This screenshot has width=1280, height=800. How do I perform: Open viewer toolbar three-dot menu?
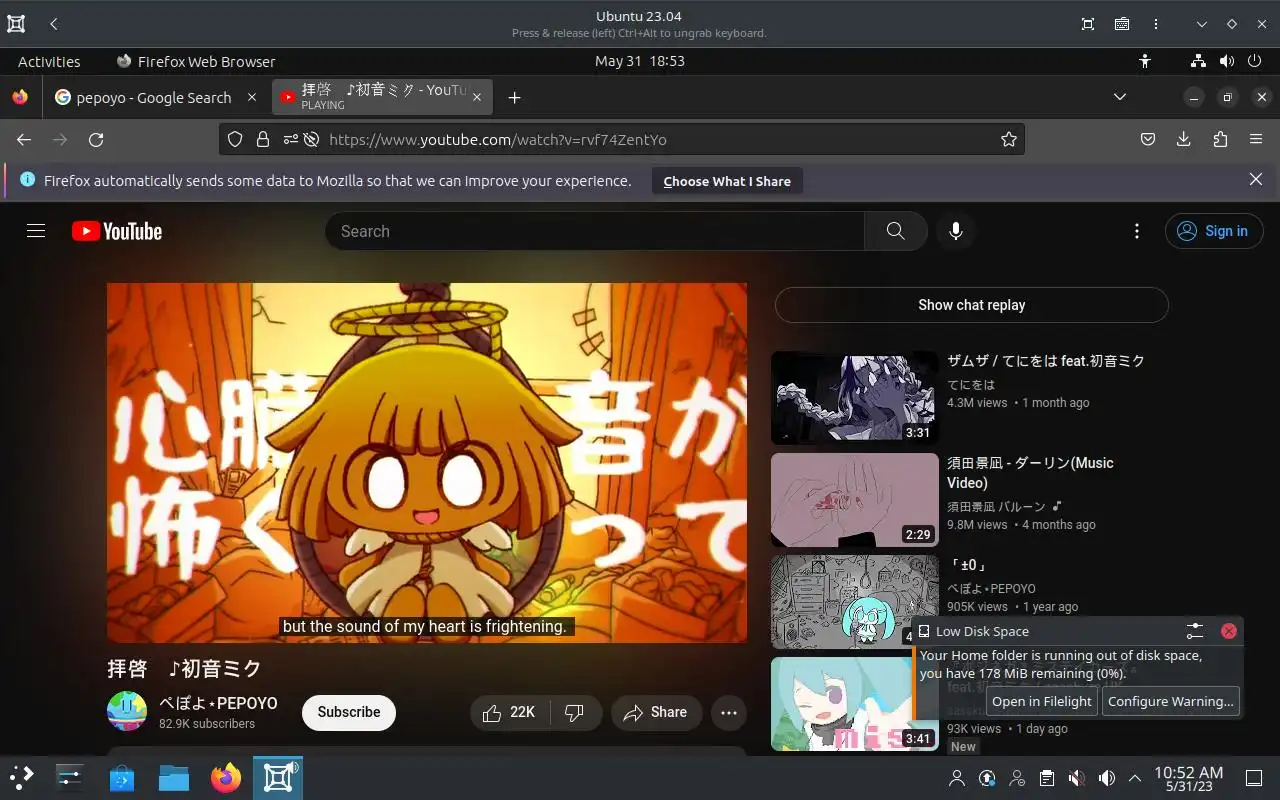(1157, 24)
